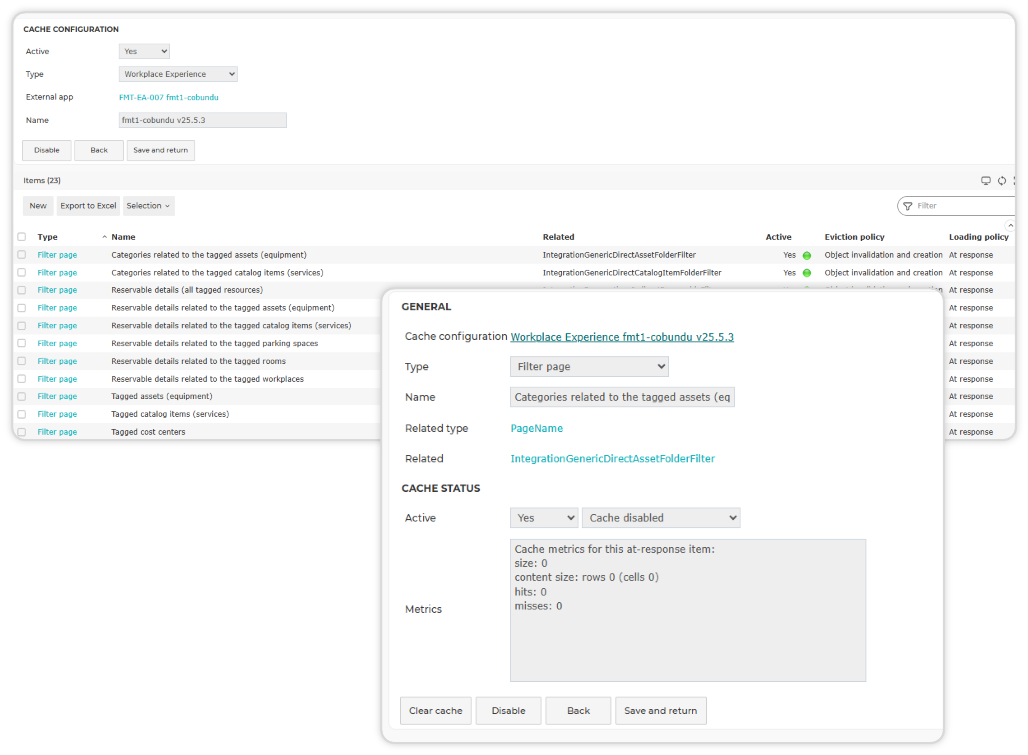Tick the checkbox for the tagged rooms row
The image size is (1028, 755).
[22, 361]
